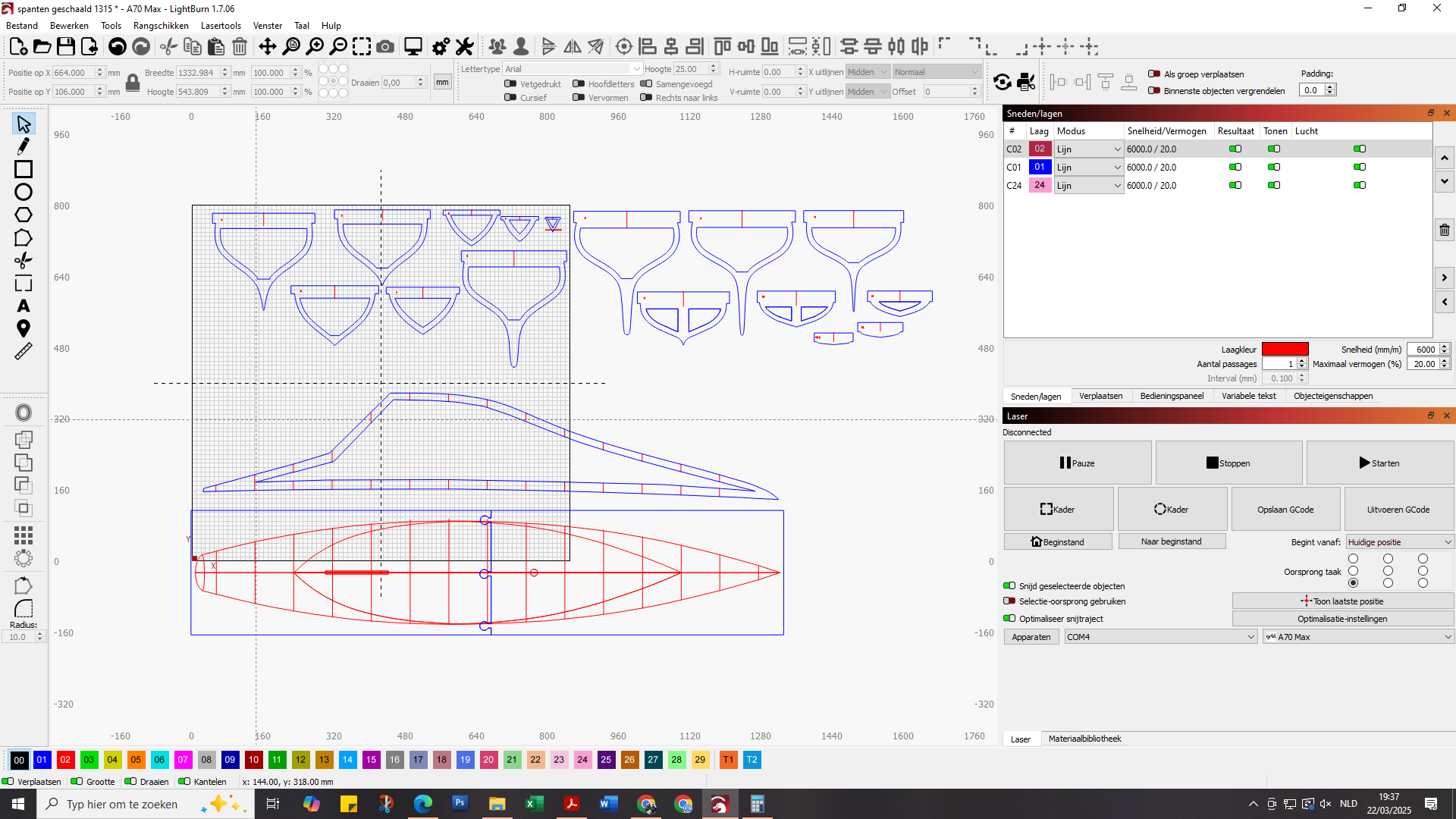
Task: Open Excel from the taskbar
Action: click(x=535, y=804)
